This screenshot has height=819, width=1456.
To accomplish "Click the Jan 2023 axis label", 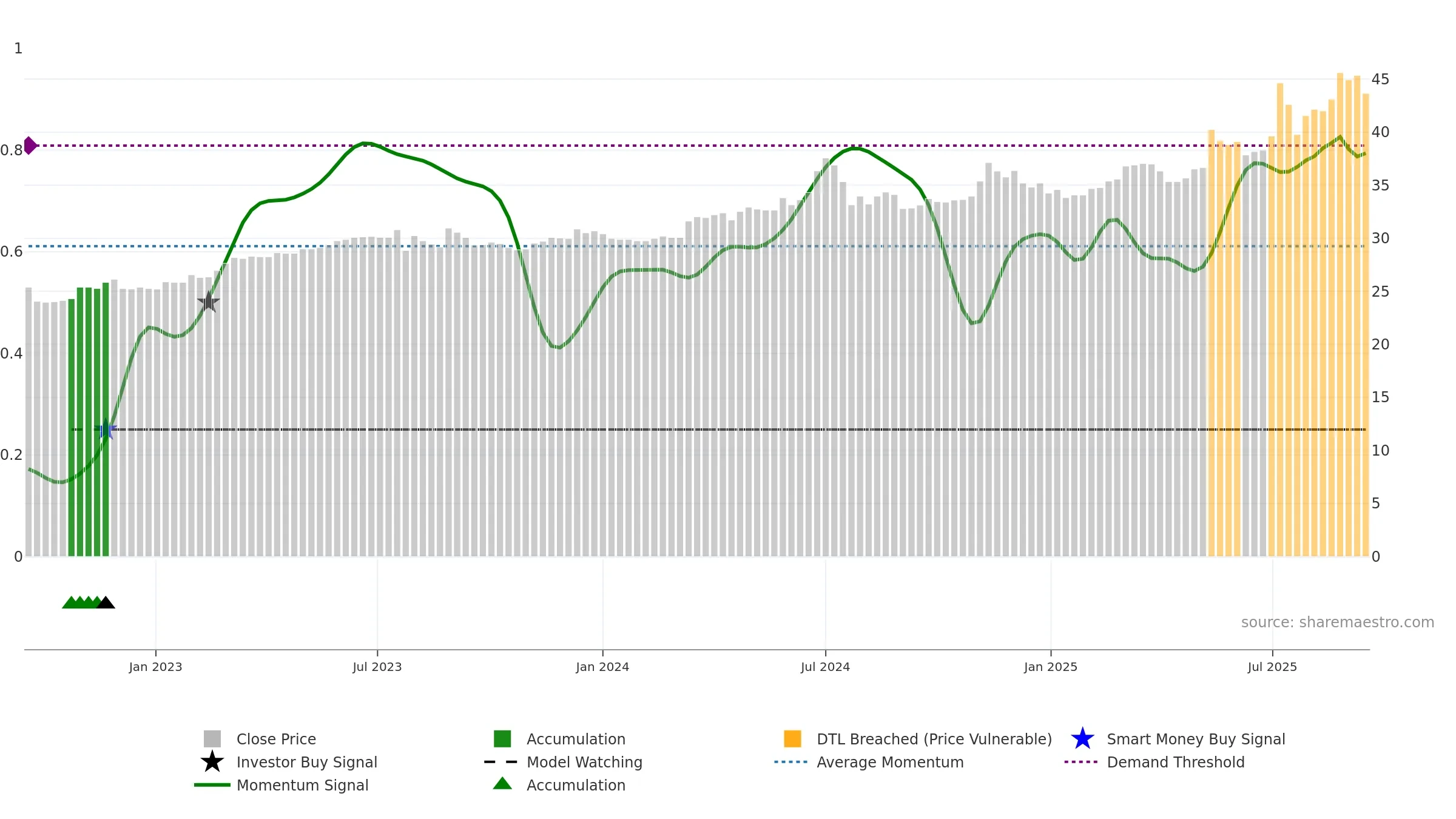I will point(155,667).
